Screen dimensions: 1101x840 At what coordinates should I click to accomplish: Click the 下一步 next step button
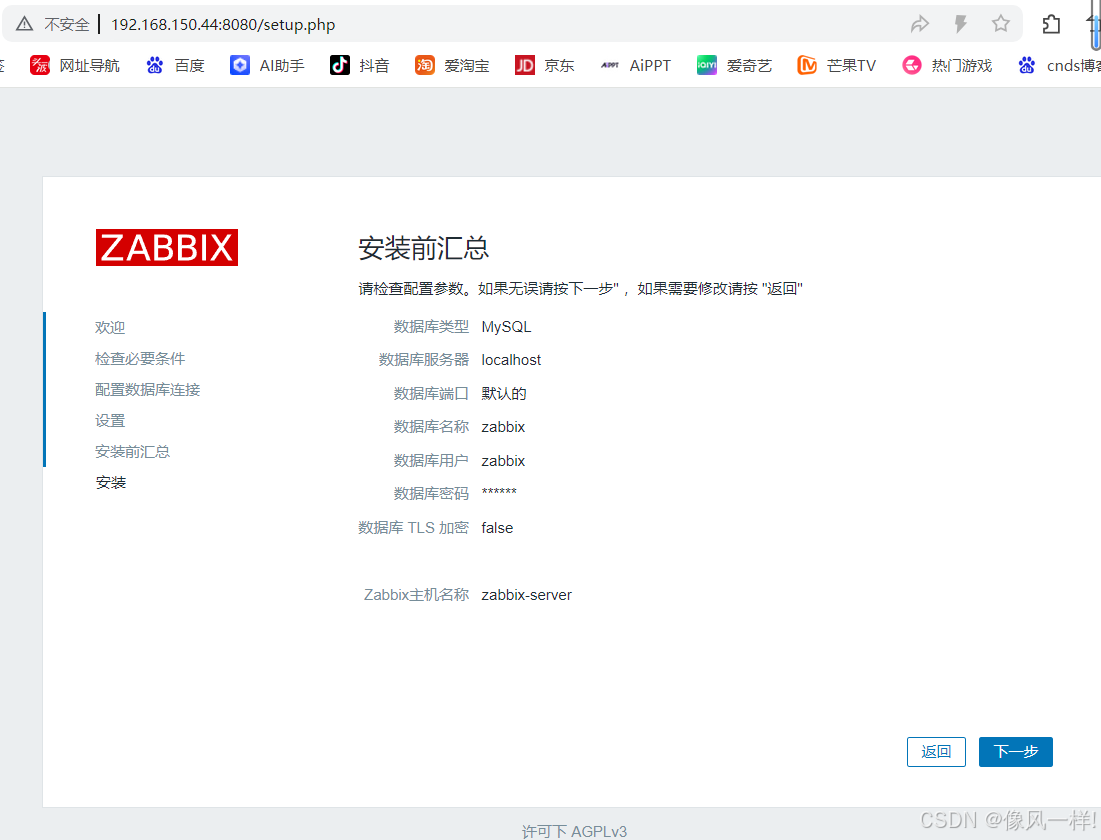click(x=1015, y=752)
